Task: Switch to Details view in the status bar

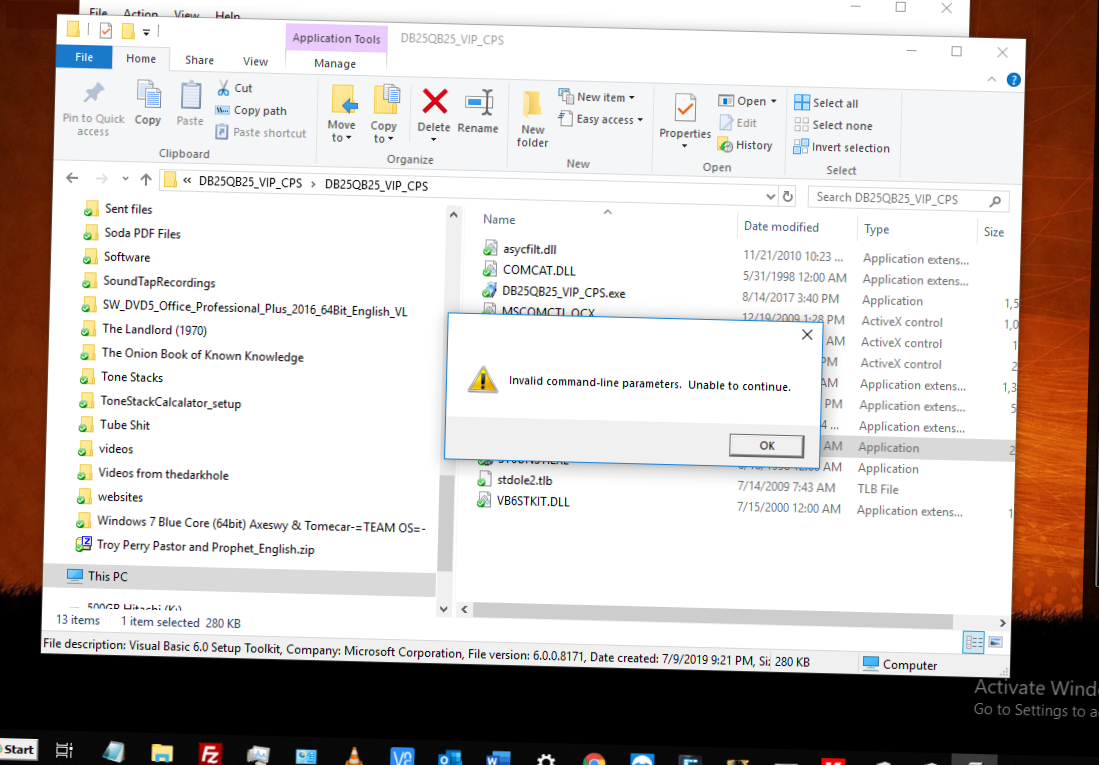Action: 974,642
